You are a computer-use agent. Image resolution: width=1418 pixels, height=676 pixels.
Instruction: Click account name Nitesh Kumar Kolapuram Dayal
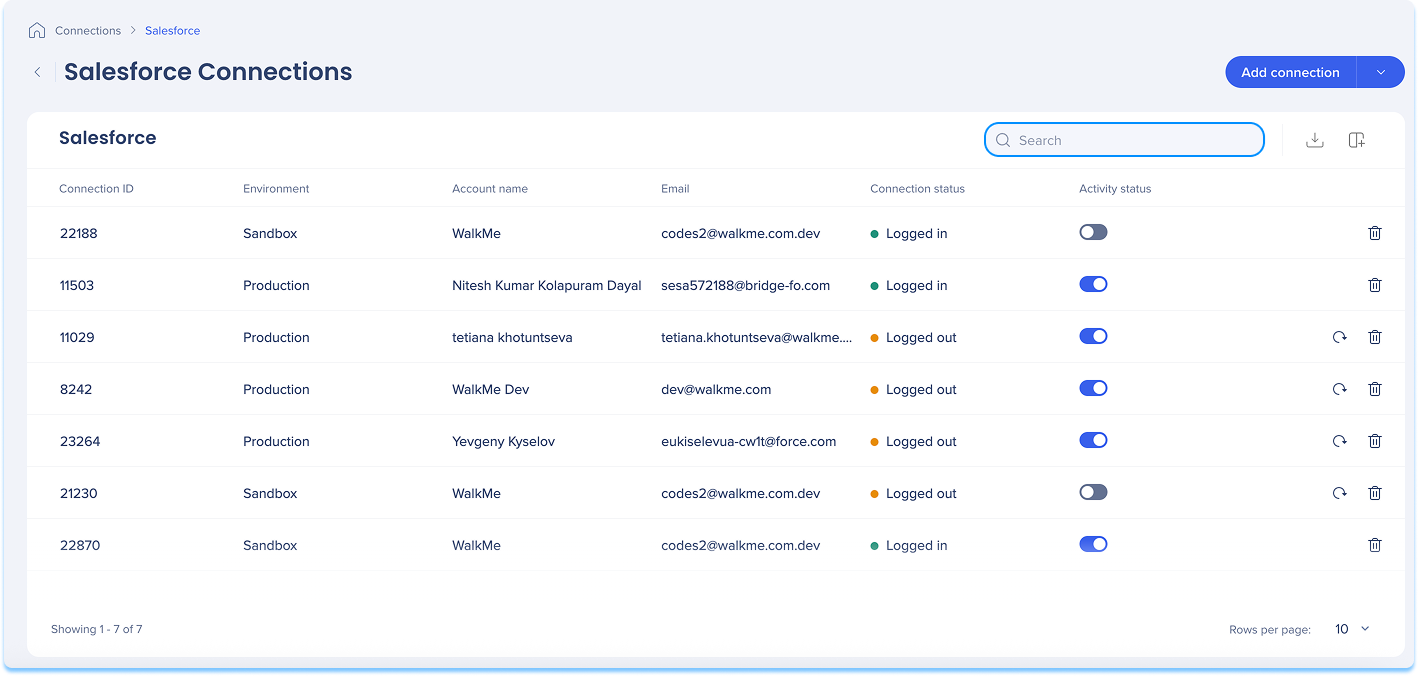[x=546, y=285]
